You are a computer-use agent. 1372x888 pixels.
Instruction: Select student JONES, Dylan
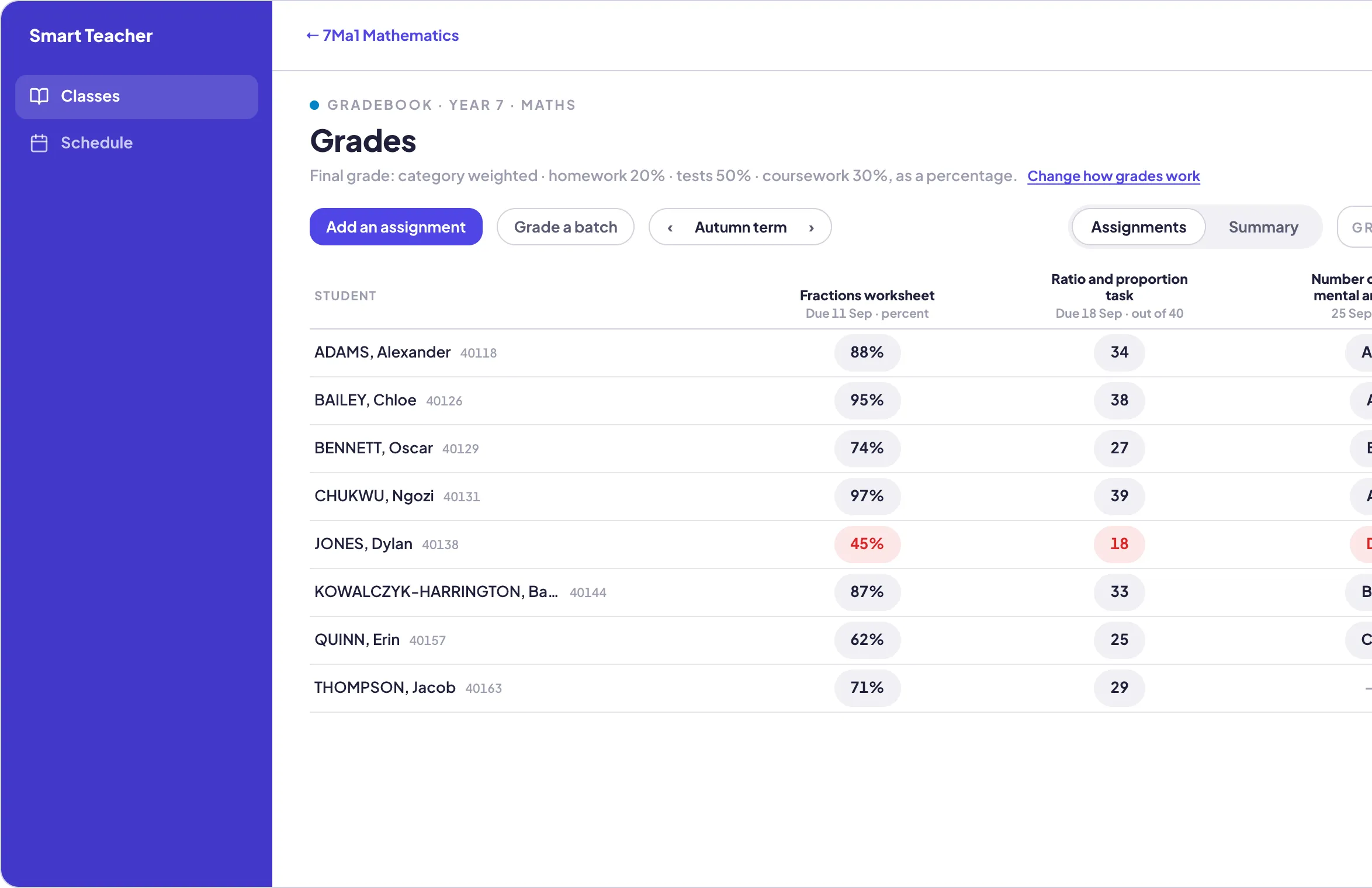(x=363, y=544)
